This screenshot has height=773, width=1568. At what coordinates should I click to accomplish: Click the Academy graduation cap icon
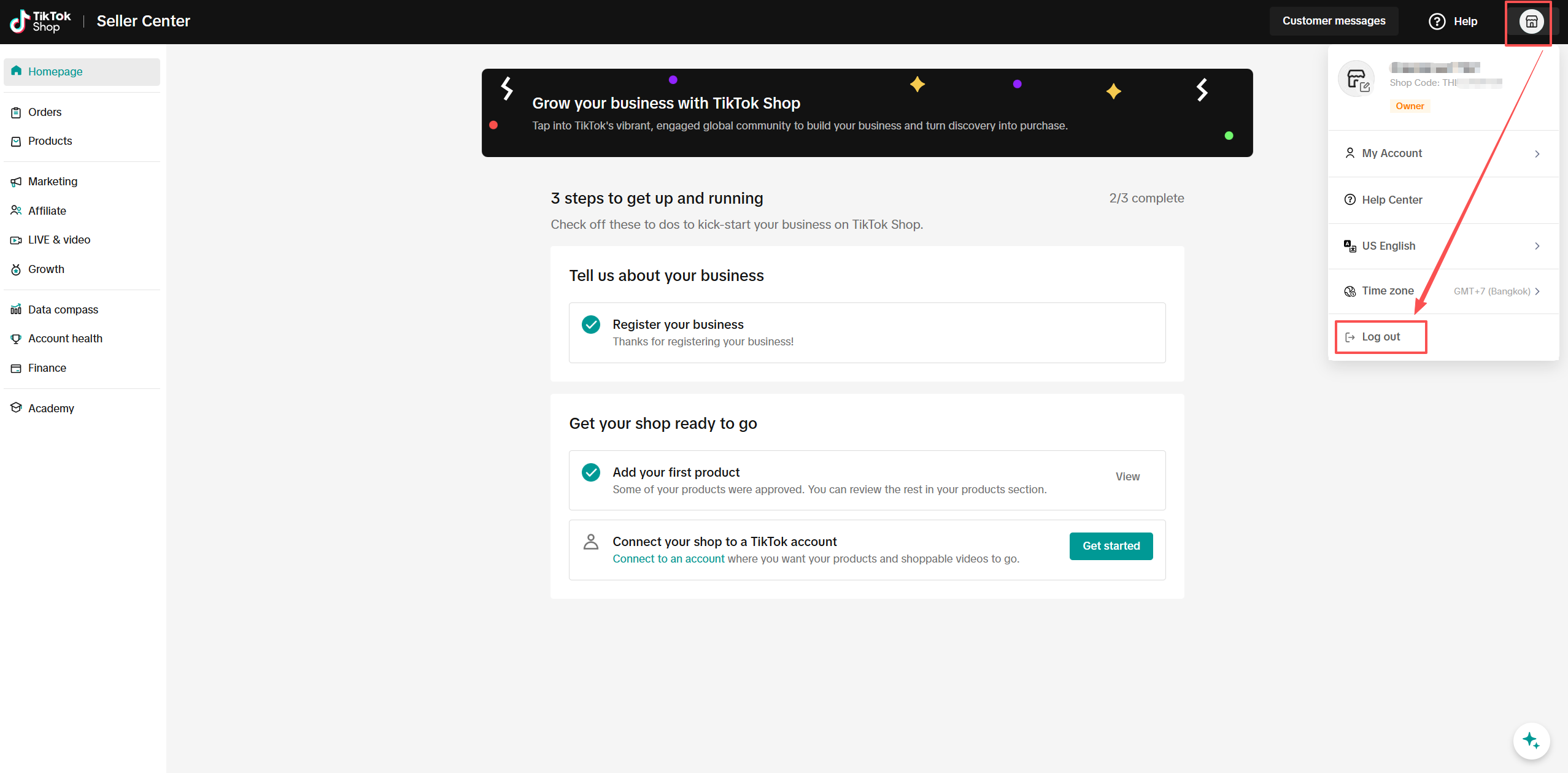point(16,408)
